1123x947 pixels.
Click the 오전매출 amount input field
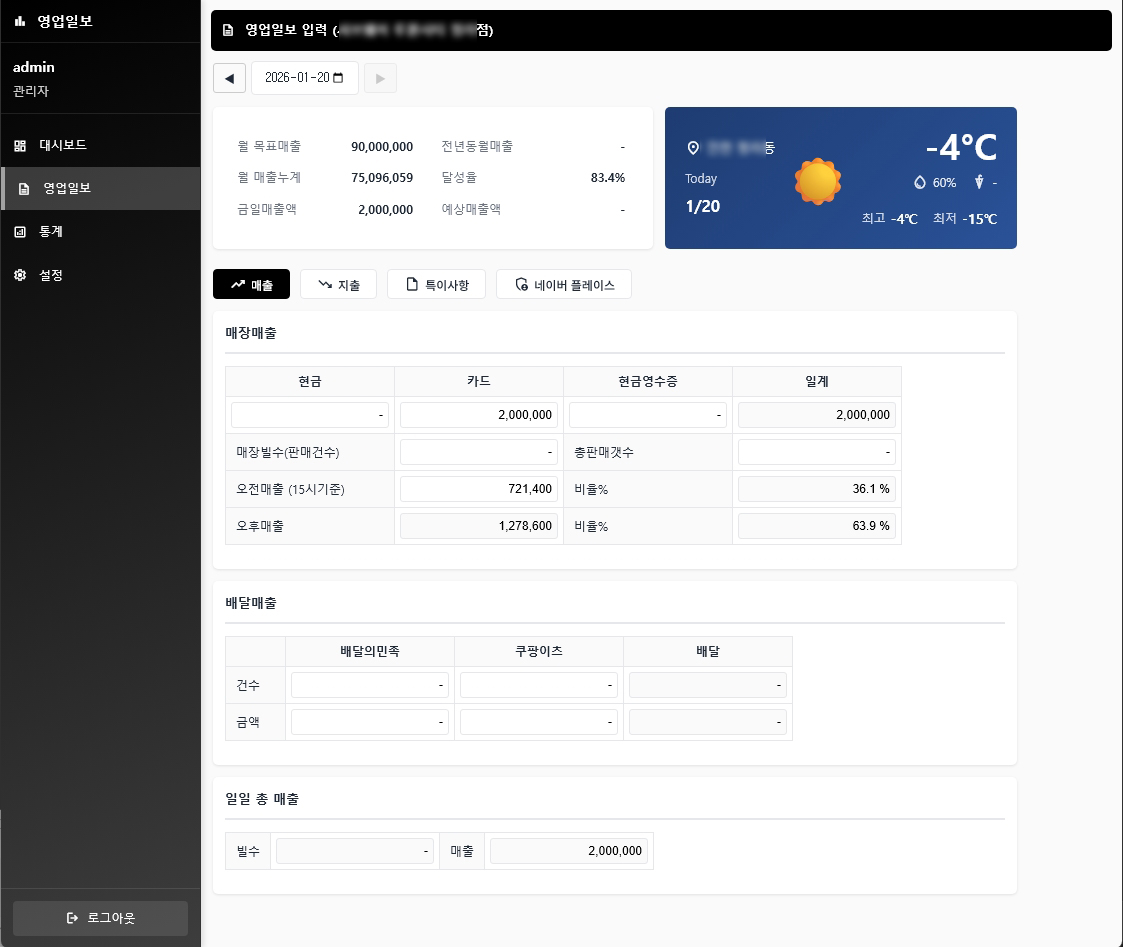(479, 489)
